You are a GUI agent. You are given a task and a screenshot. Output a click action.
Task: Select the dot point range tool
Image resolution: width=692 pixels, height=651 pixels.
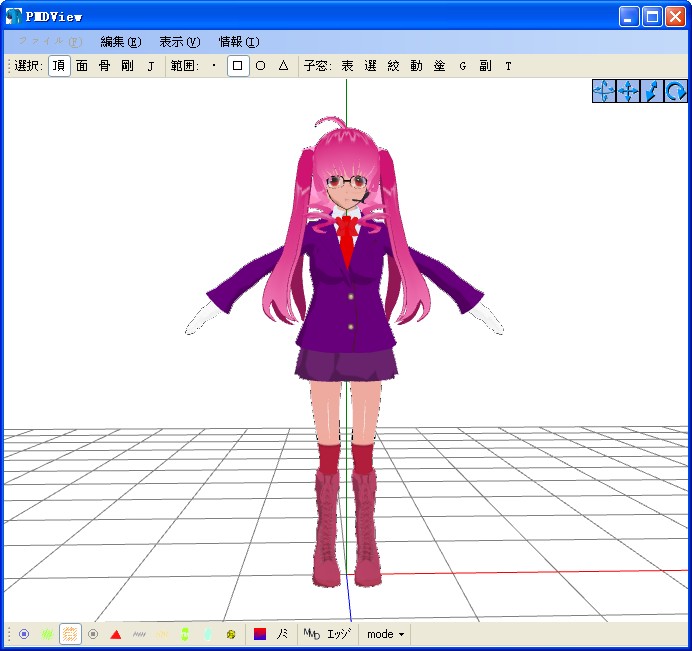(214, 66)
